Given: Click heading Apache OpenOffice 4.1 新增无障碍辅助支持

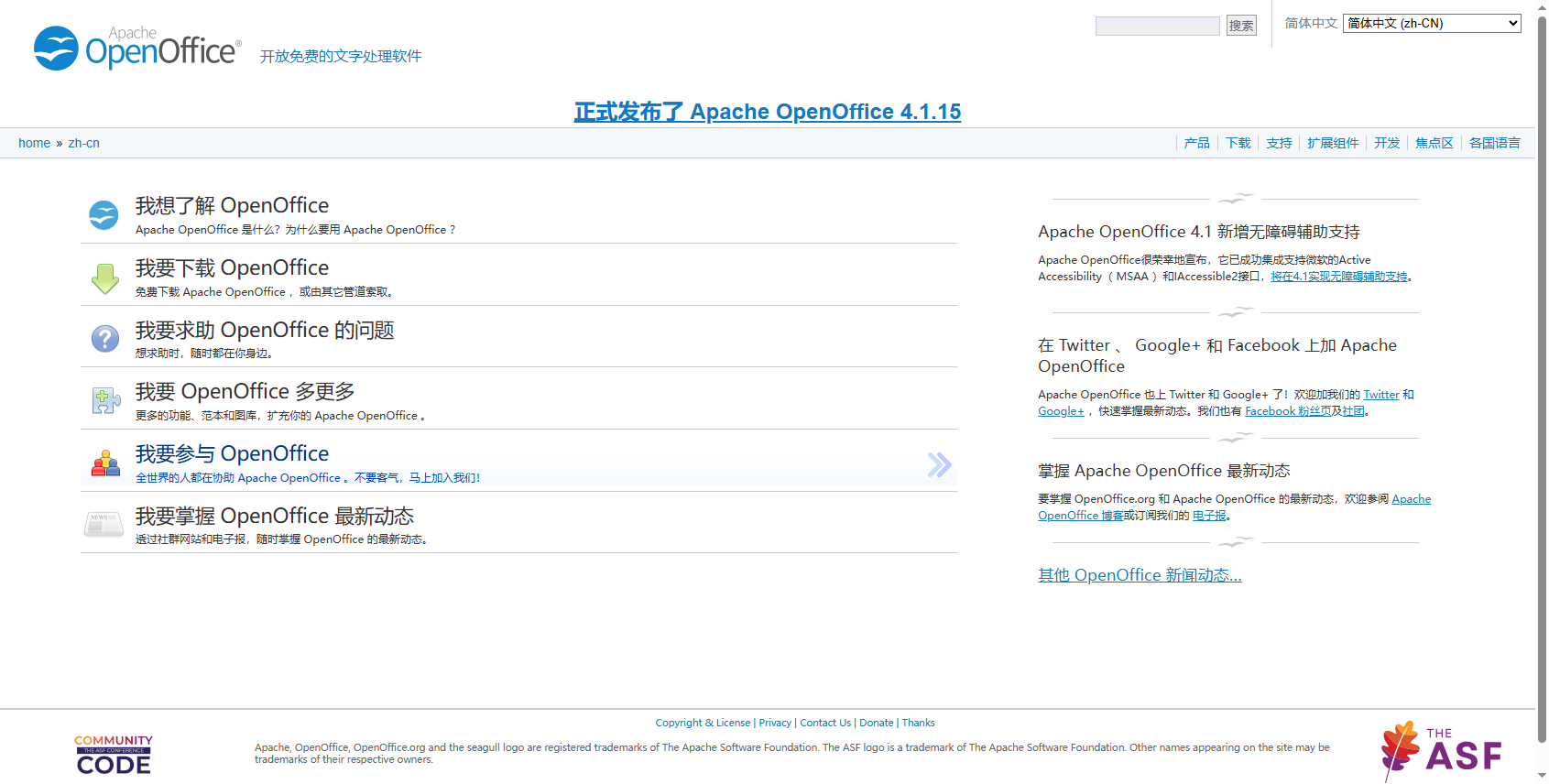Looking at the screenshot, I should (1199, 232).
